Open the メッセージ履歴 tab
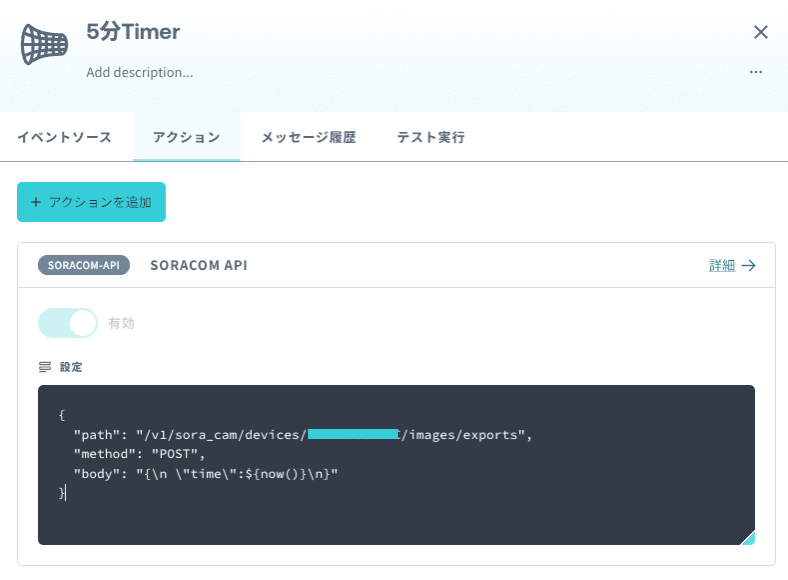Image resolution: width=788 pixels, height=580 pixels. tap(309, 137)
